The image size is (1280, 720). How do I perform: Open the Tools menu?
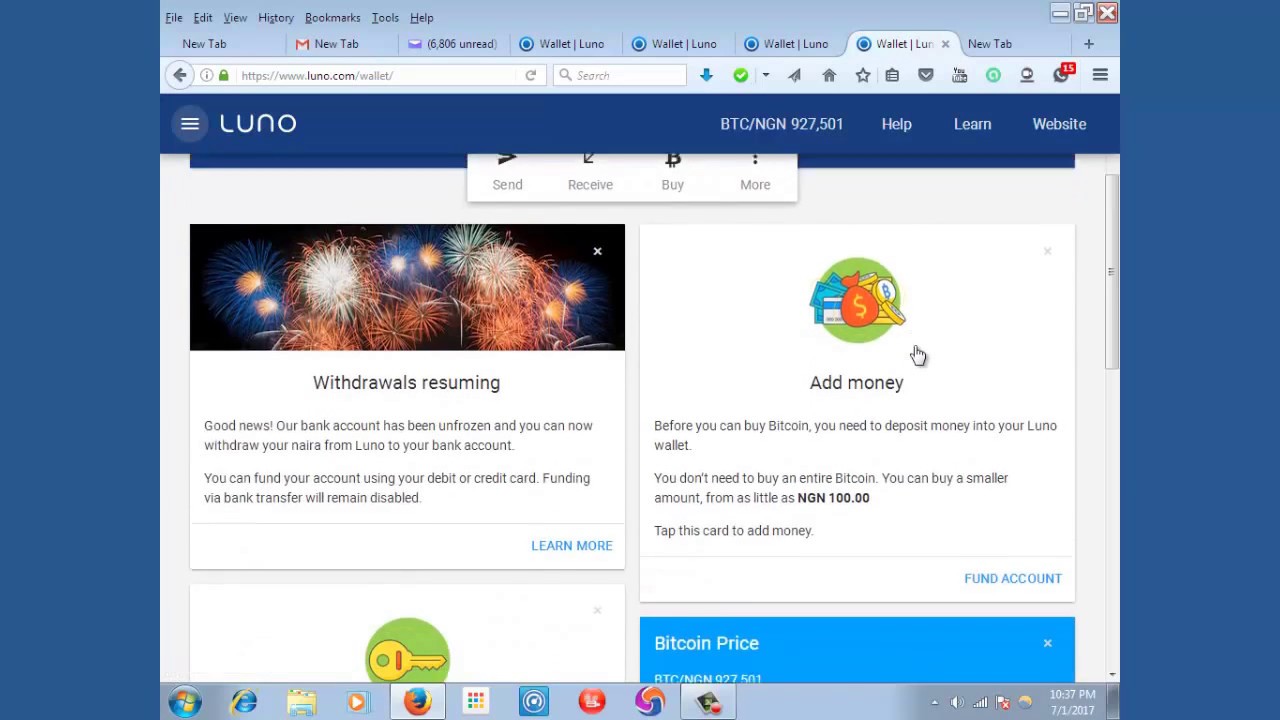coord(385,18)
